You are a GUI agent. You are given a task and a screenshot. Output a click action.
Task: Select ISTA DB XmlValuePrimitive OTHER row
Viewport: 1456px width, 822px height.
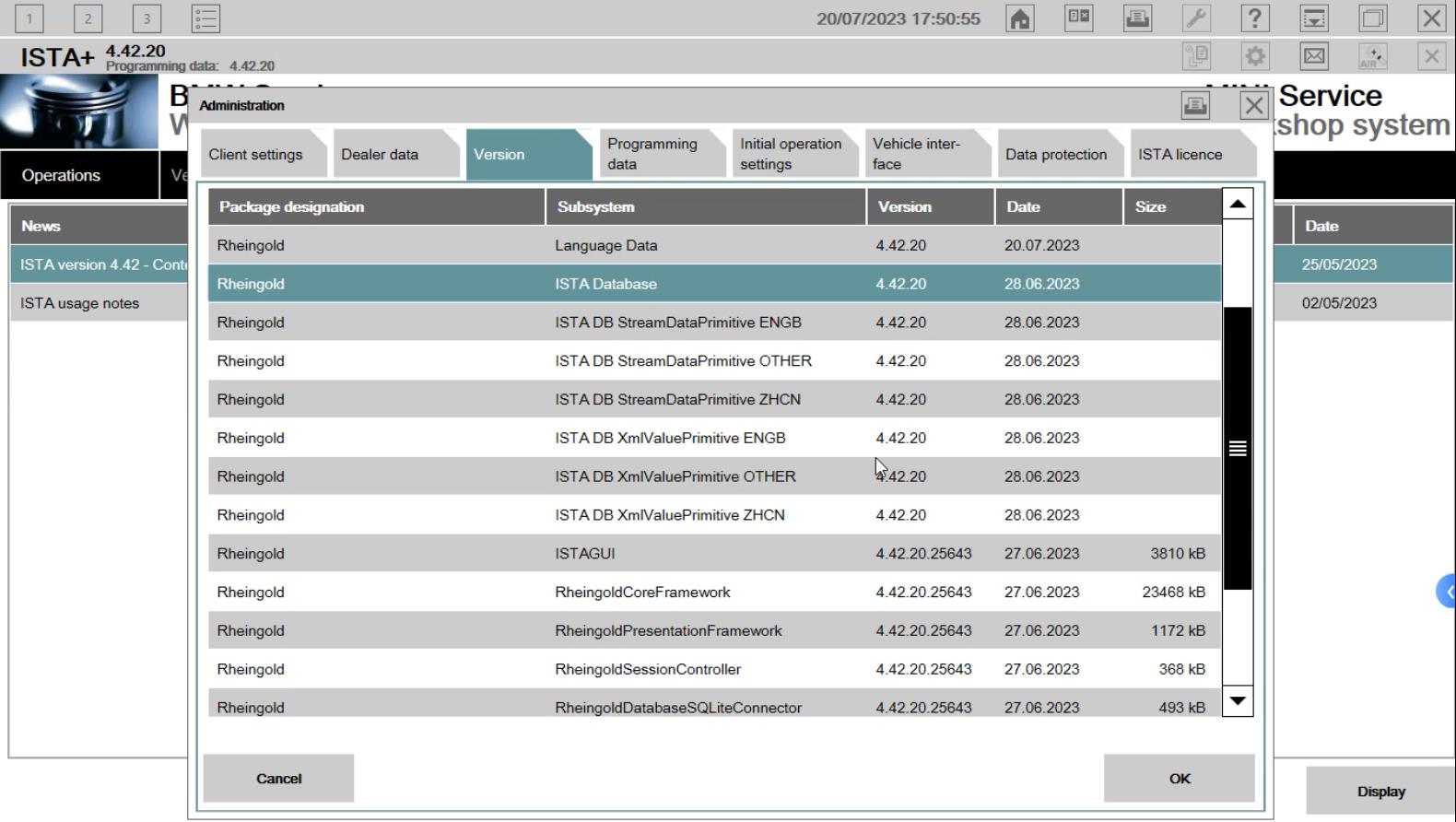click(714, 476)
